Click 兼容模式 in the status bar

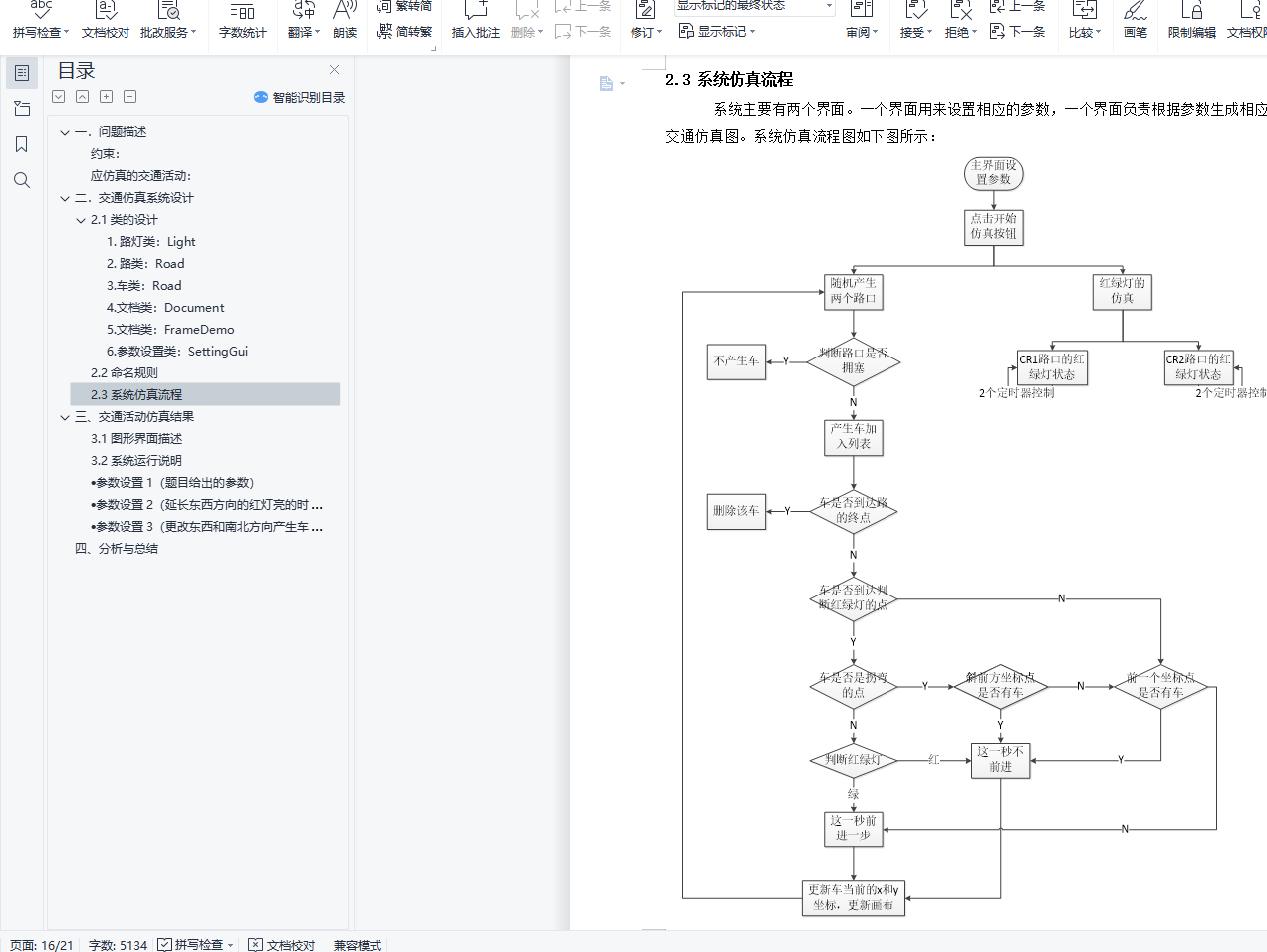(358, 944)
